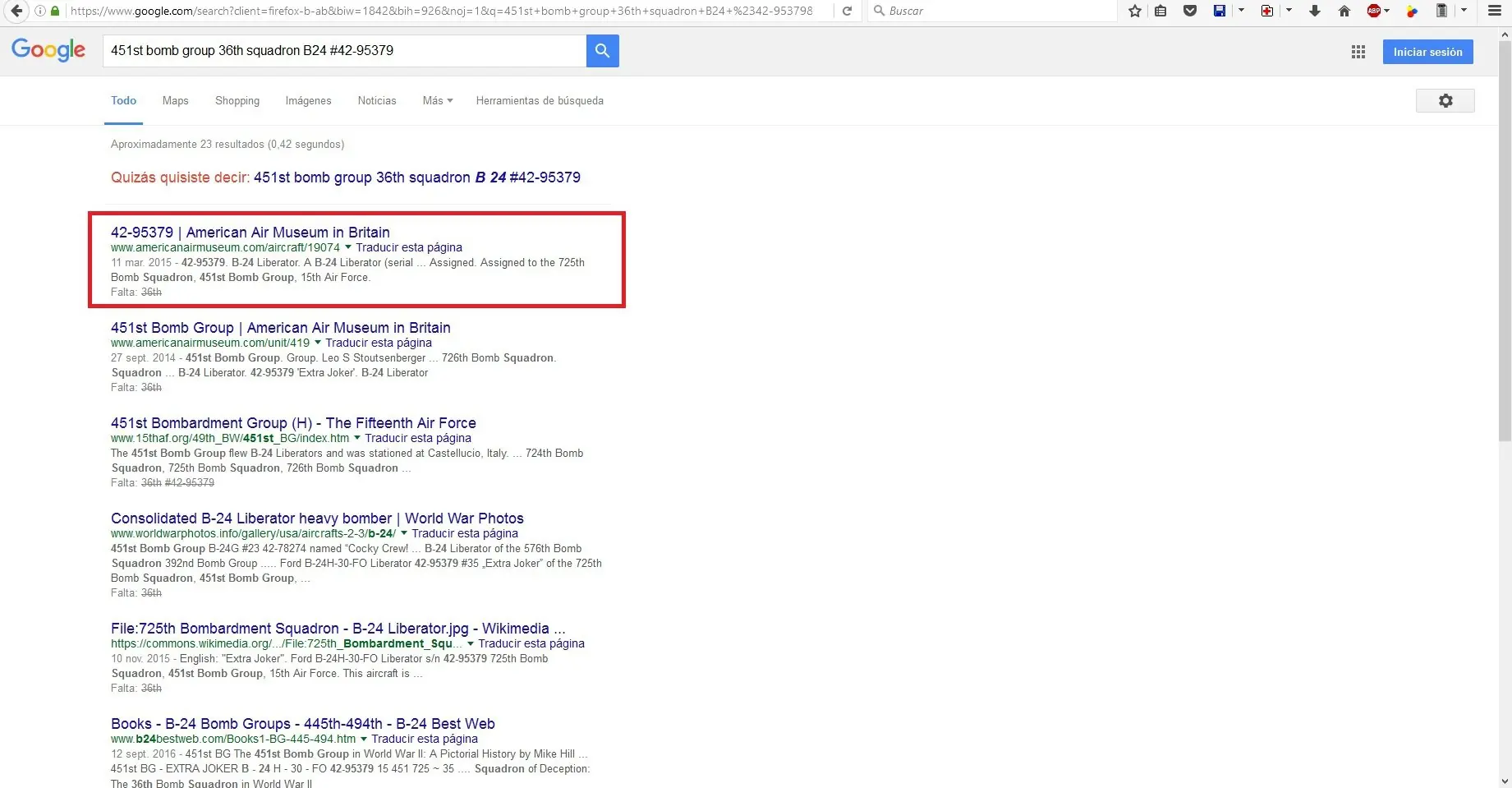
Task: Open Herramientas de búsqueda
Action: [x=540, y=100]
